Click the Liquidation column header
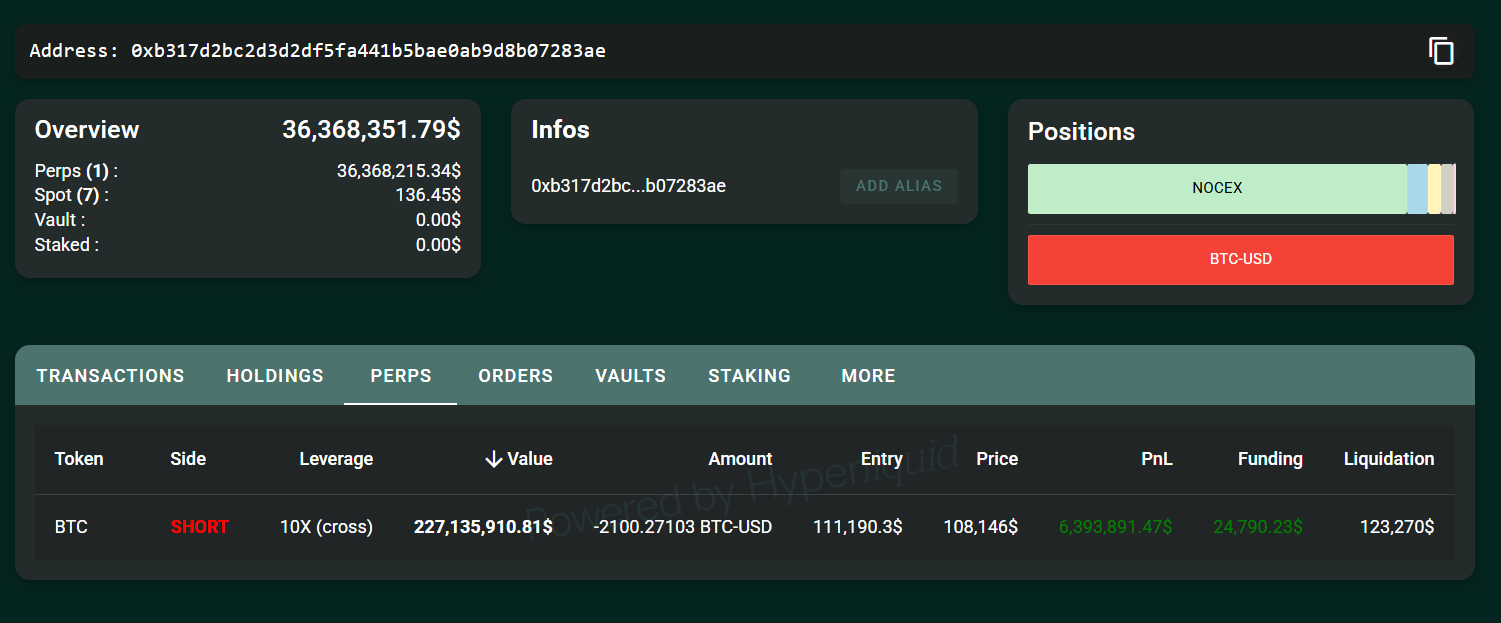Screen dimensions: 1501x623 tap(1388, 459)
